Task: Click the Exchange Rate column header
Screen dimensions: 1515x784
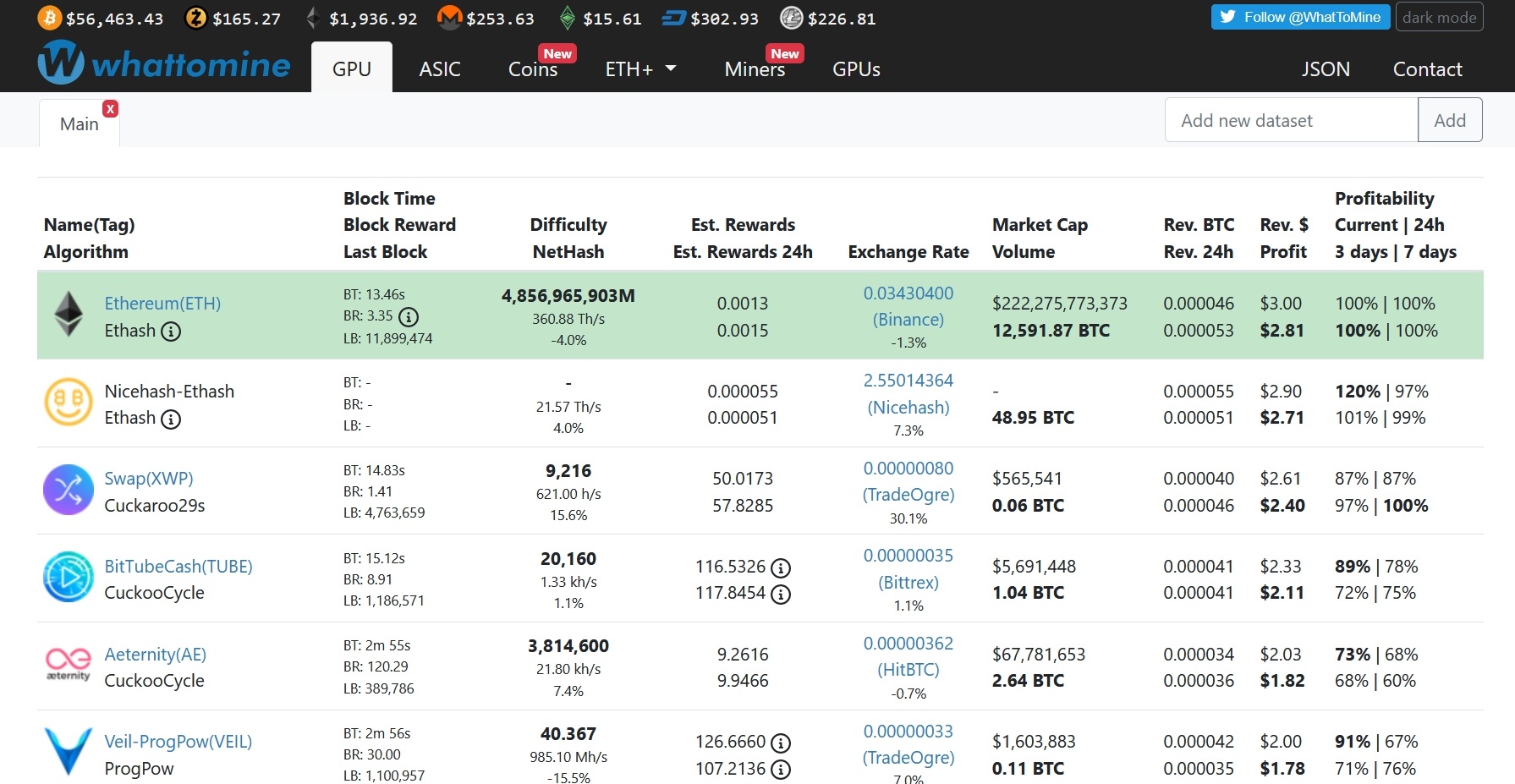Action: [908, 252]
